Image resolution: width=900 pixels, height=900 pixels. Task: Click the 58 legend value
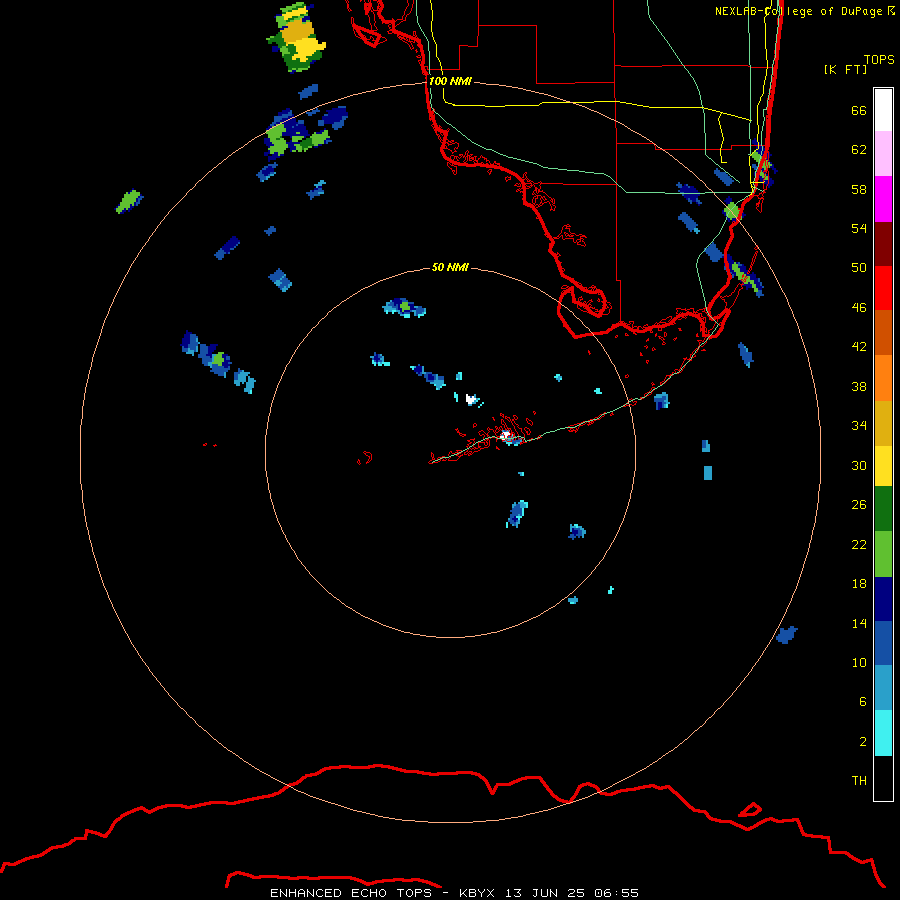pos(859,189)
